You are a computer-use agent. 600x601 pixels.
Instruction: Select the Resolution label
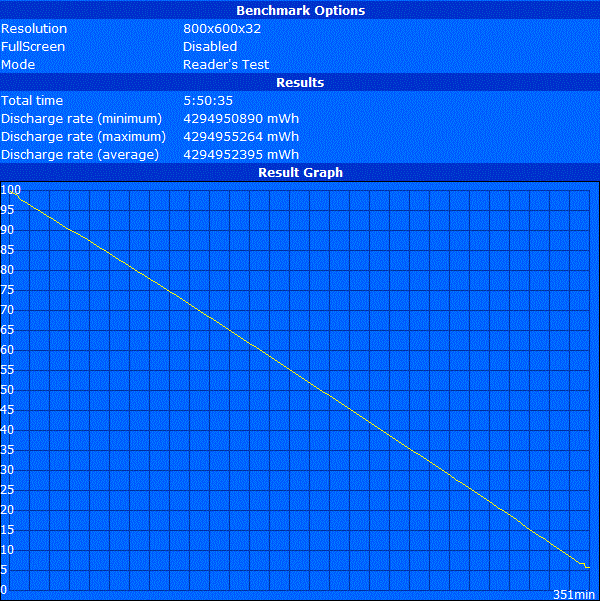(34, 28)
